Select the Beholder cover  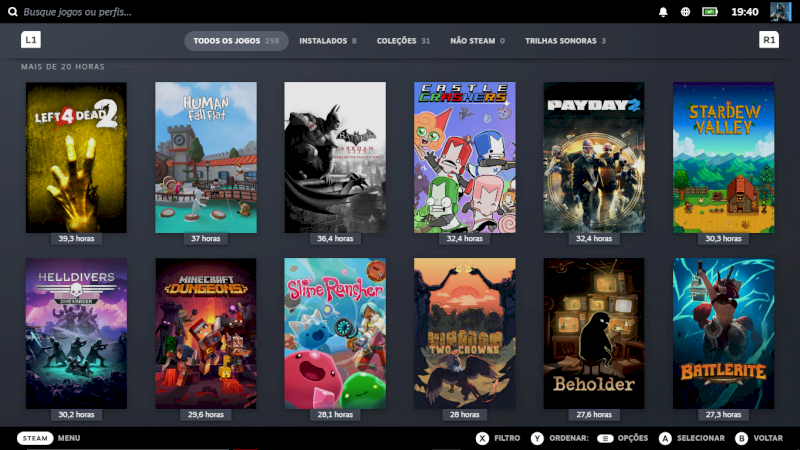pos(594,333)
